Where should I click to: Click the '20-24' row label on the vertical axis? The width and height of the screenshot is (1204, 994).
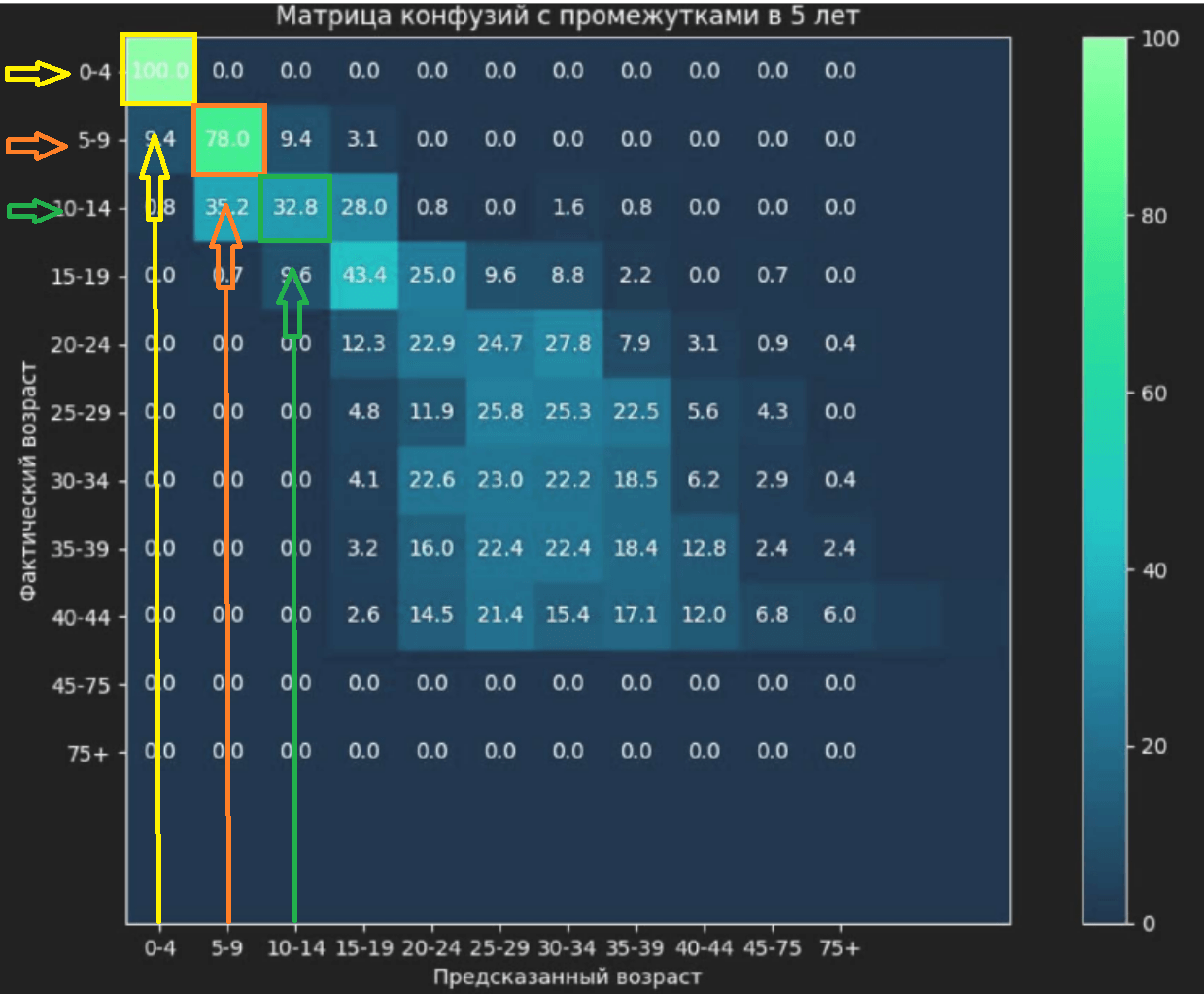click(81, 345)
